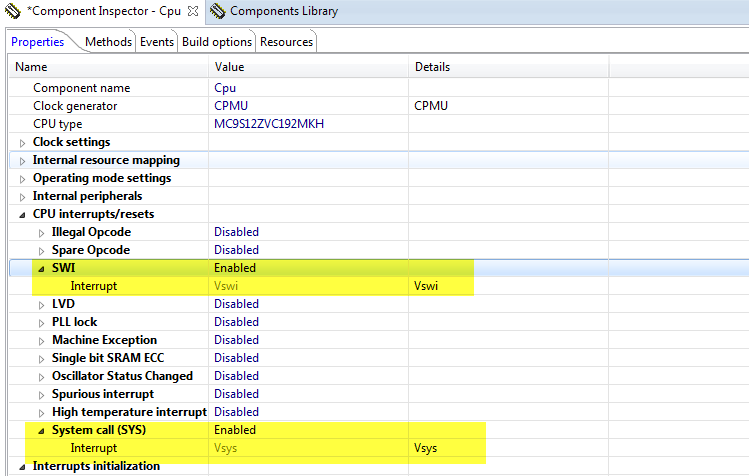Click the CPMU details cell

pos(509,106)
